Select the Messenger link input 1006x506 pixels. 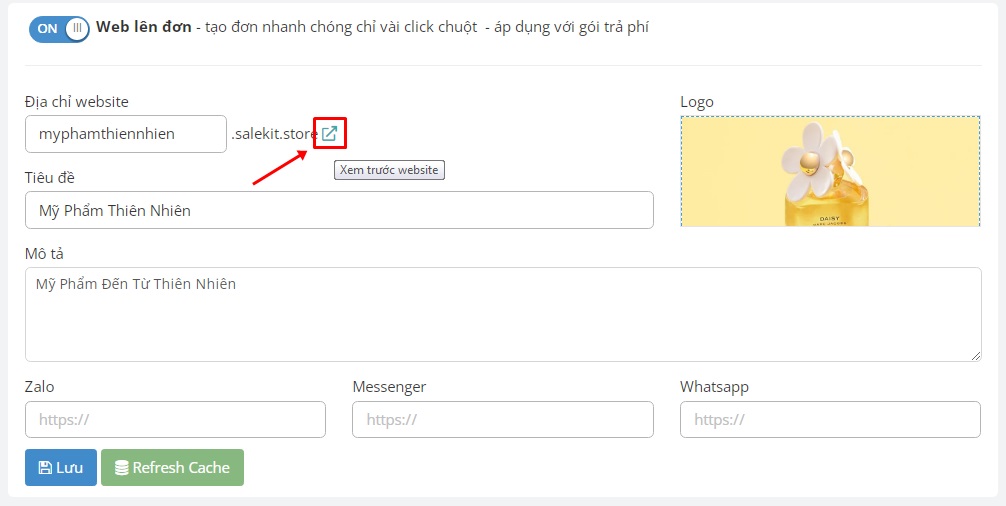(503, 420)
